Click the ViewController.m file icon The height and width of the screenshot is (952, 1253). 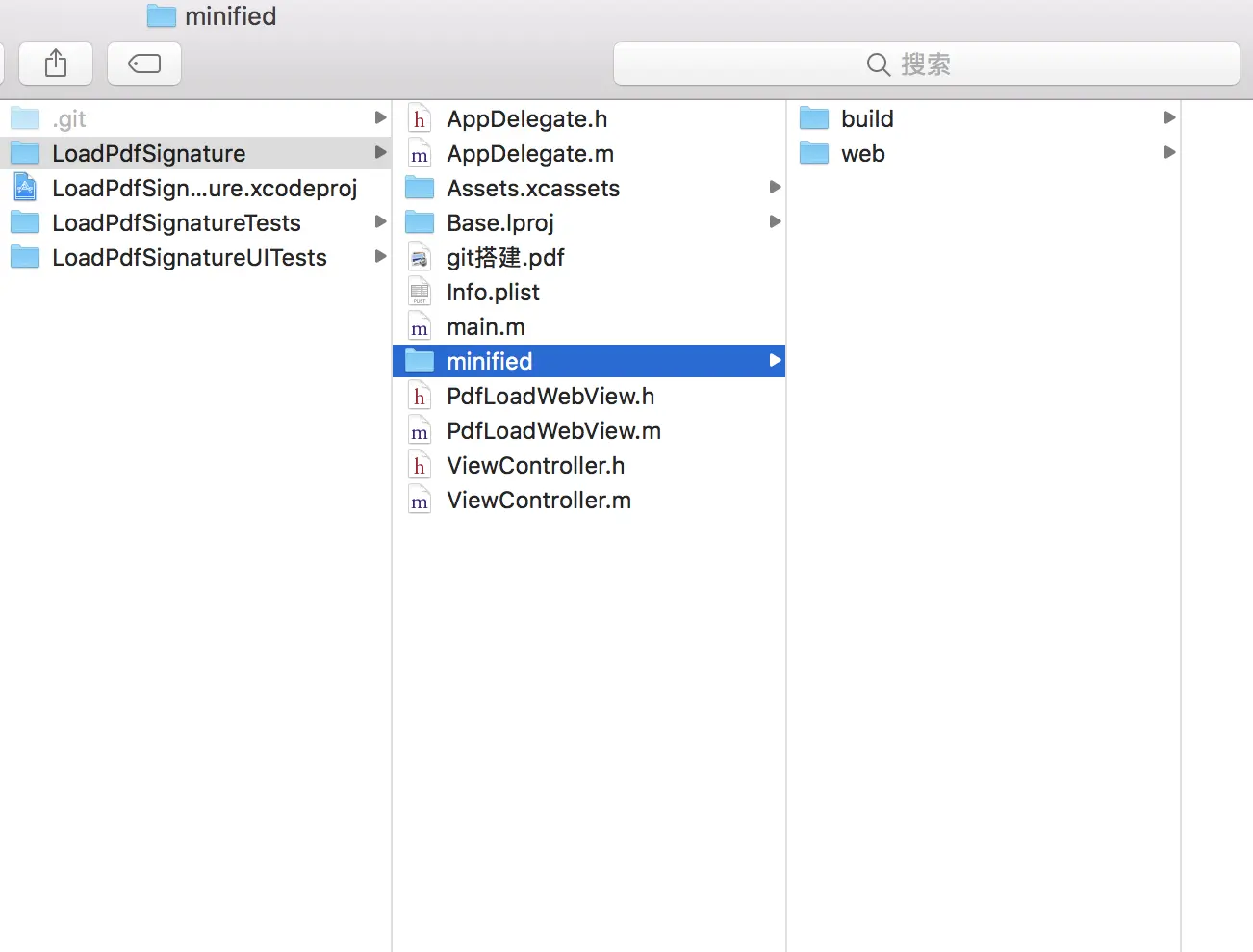click(x=420, y=500)
